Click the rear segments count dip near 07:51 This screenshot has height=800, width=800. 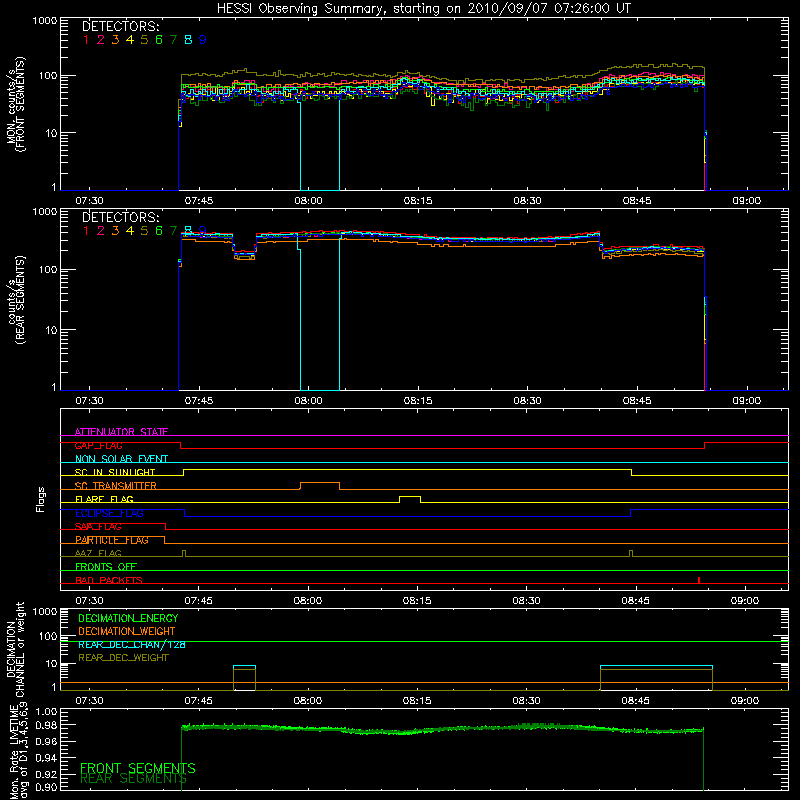(244, 254)
